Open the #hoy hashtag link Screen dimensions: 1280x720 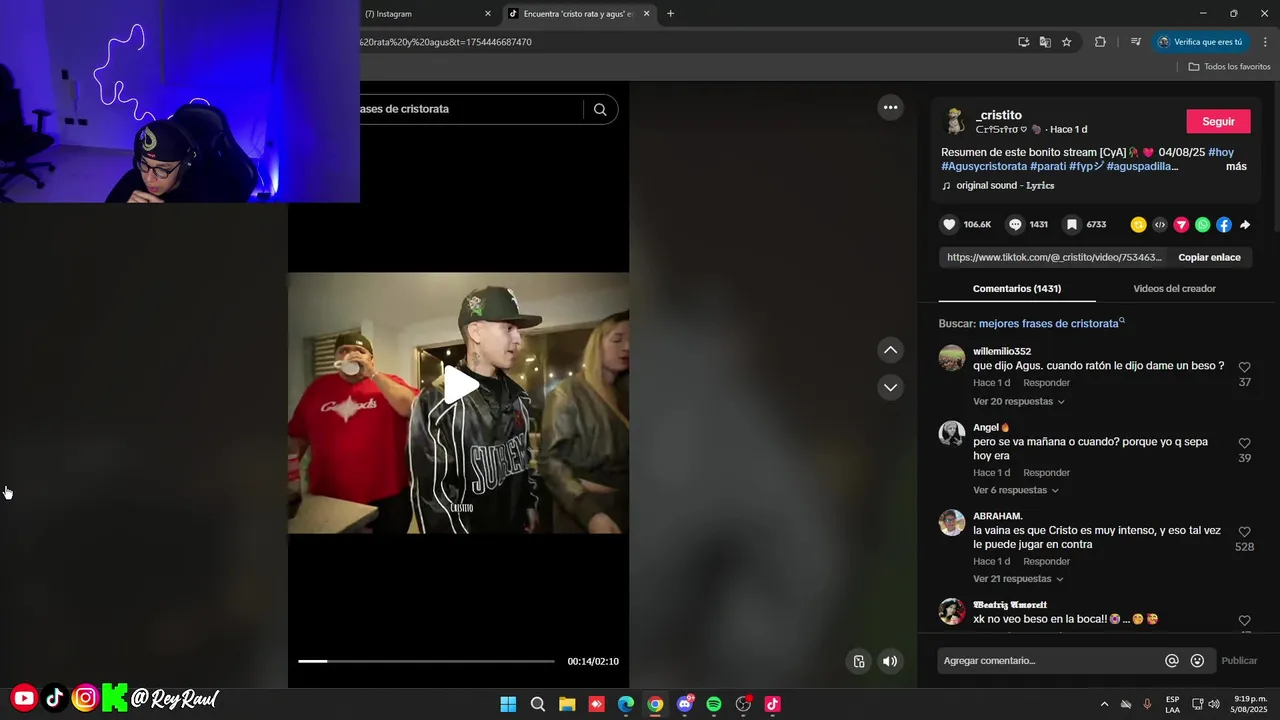(x=1221, y=153)
